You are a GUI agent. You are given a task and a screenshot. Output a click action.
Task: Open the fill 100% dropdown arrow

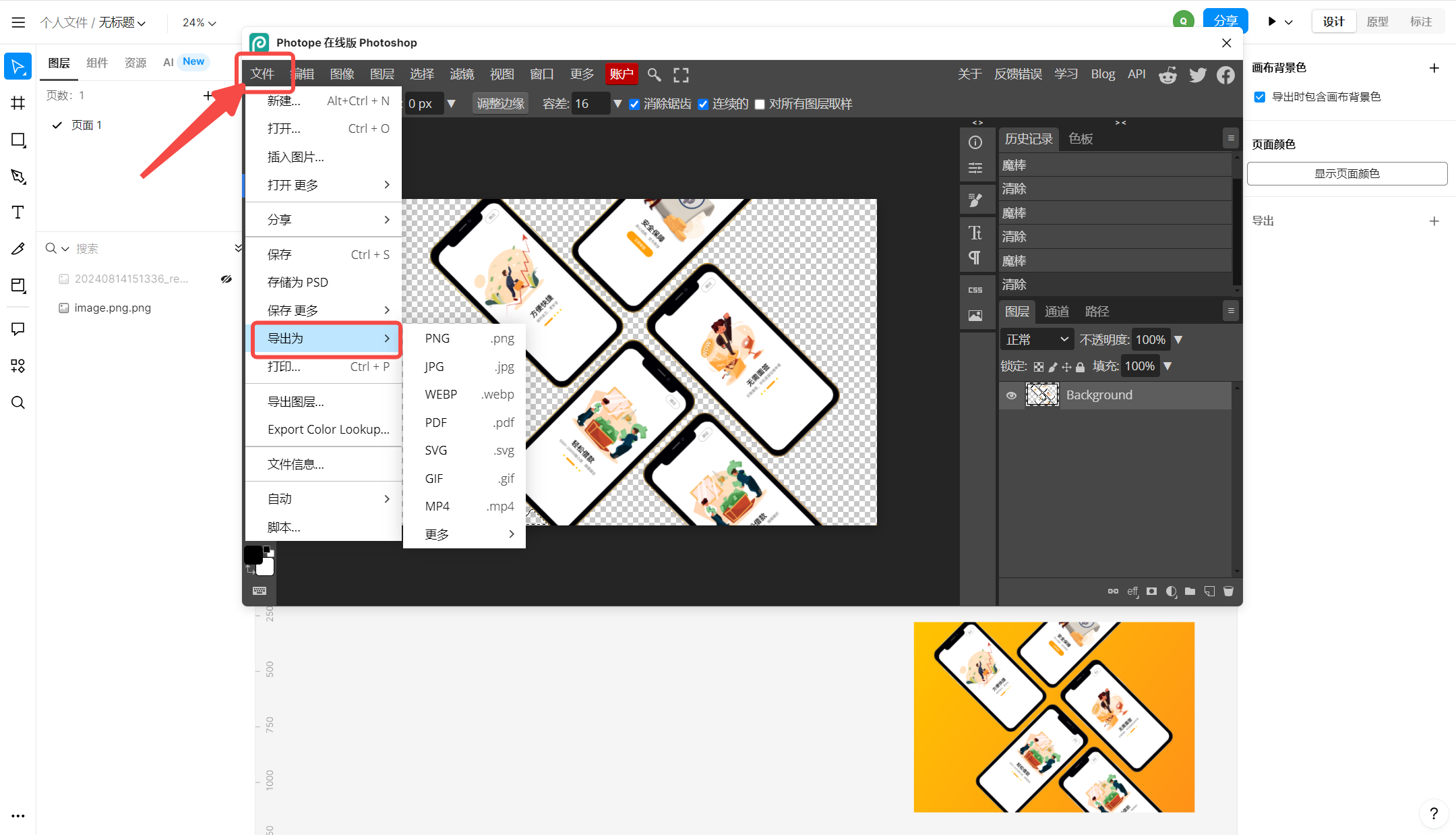[x=1167, y=366]
